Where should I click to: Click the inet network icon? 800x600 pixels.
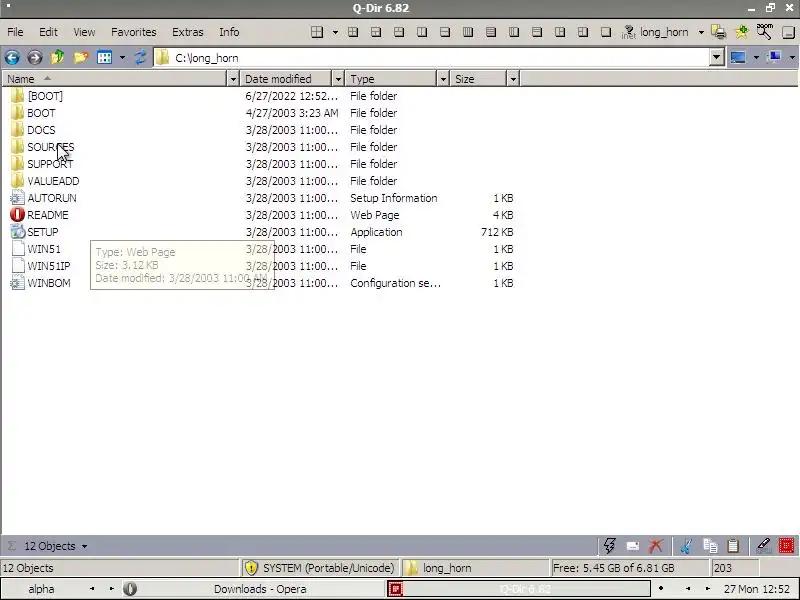click(628, 32)
